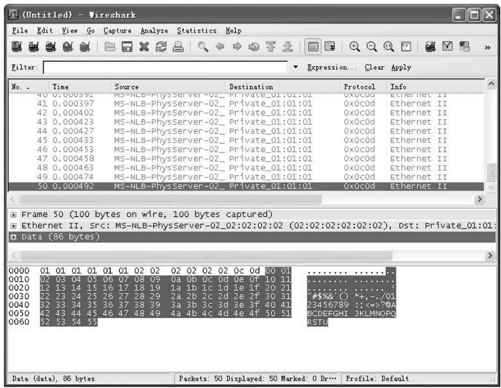The image size is (501, 388).
Task: Focus the display filter text field
Action: 165,68
